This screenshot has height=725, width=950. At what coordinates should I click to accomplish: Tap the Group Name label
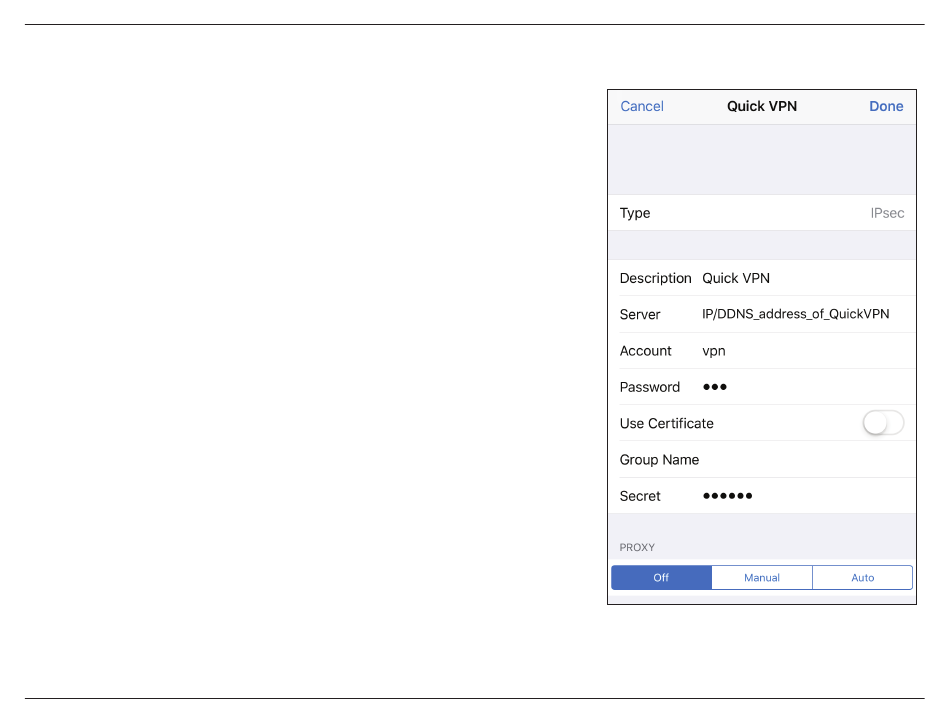(x=659, y=460)
